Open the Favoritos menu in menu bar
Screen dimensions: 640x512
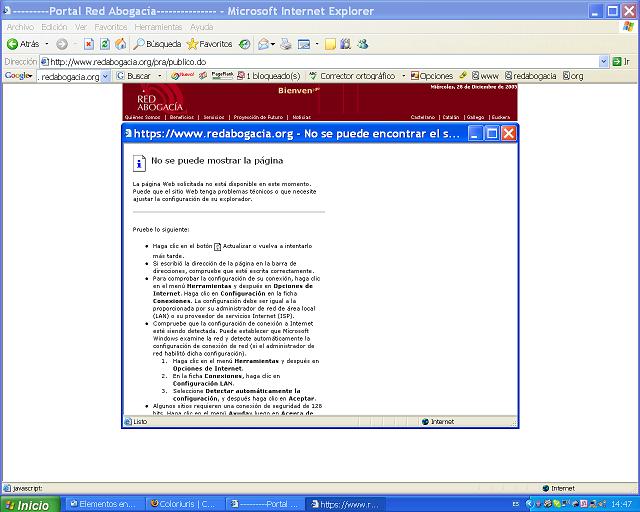pos(111,27)
